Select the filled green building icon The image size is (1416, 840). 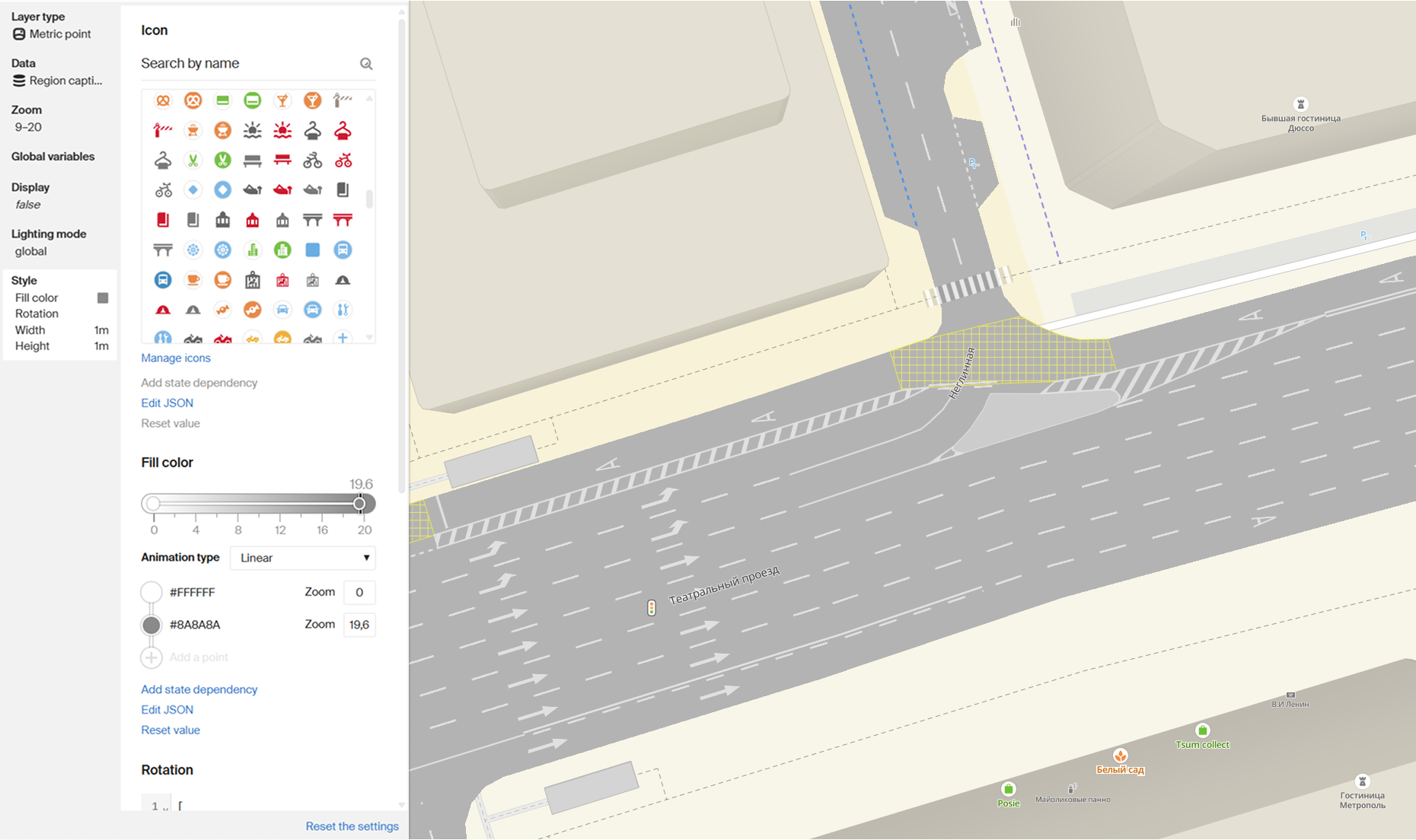point(282,250)
